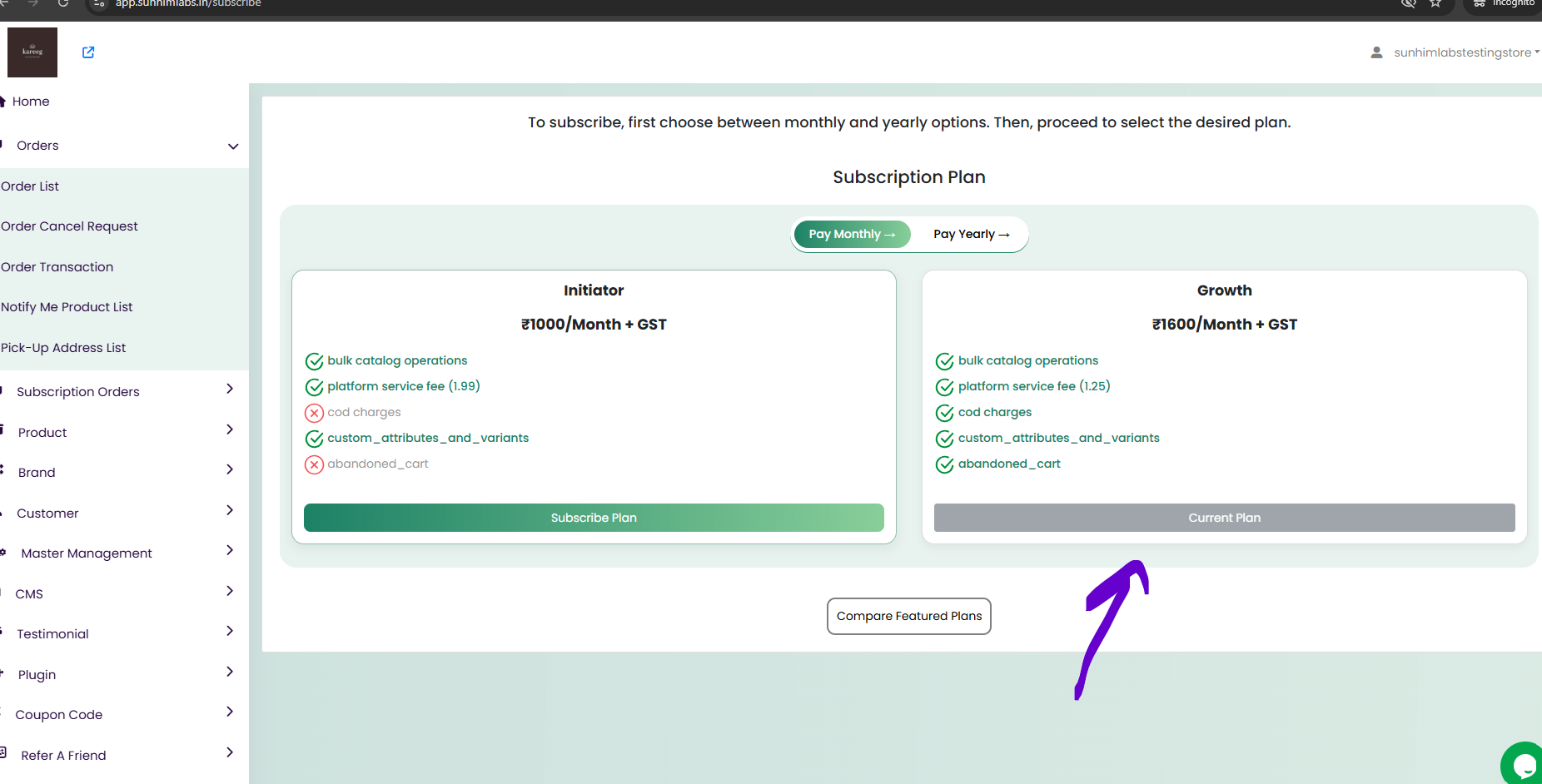Click Initiator abandoned_cart cross icon
The width and height of the screenshot is (1542, 784).
coord(314,464)
